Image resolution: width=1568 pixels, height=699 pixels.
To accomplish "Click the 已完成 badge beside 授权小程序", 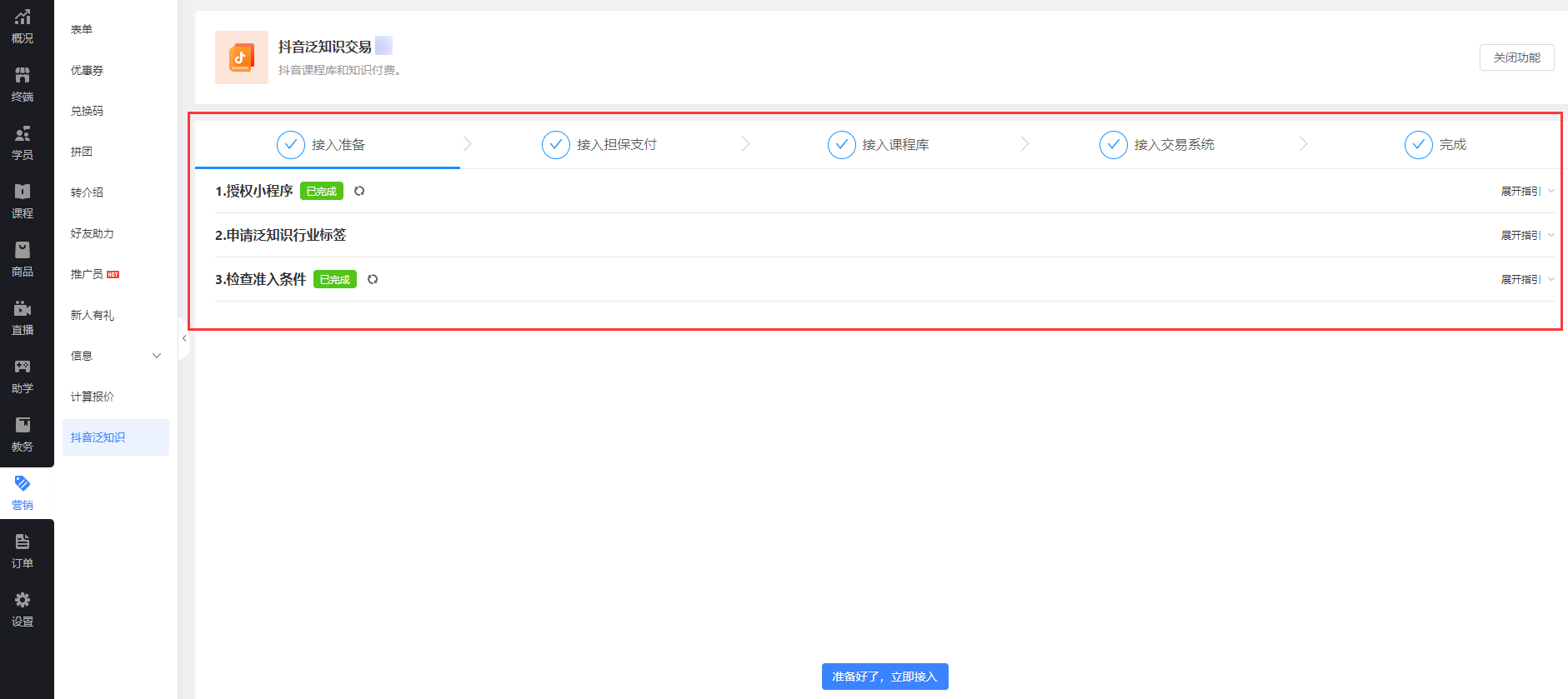I will point(322,191).
